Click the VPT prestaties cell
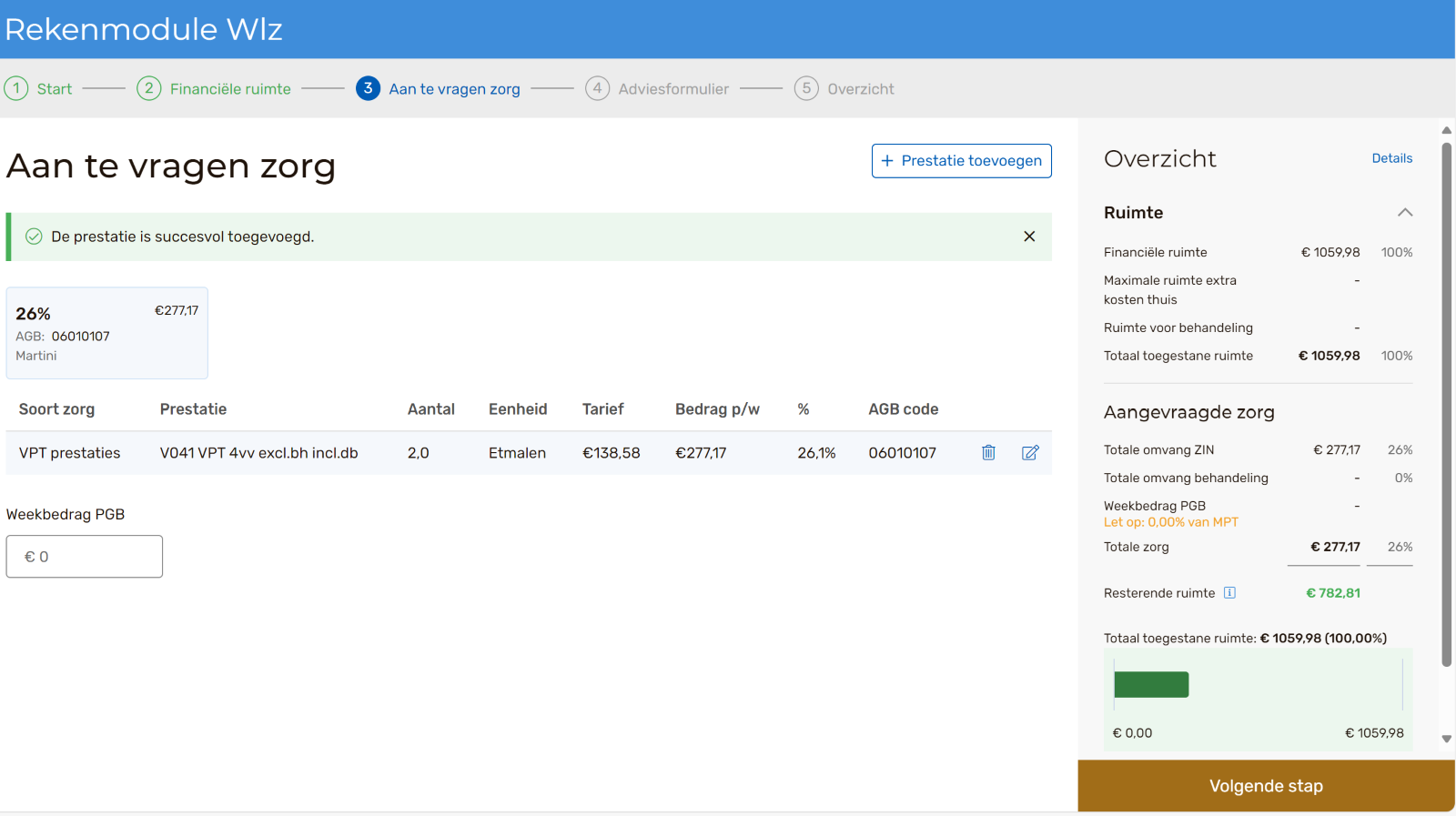 click(x=70, y=453)
